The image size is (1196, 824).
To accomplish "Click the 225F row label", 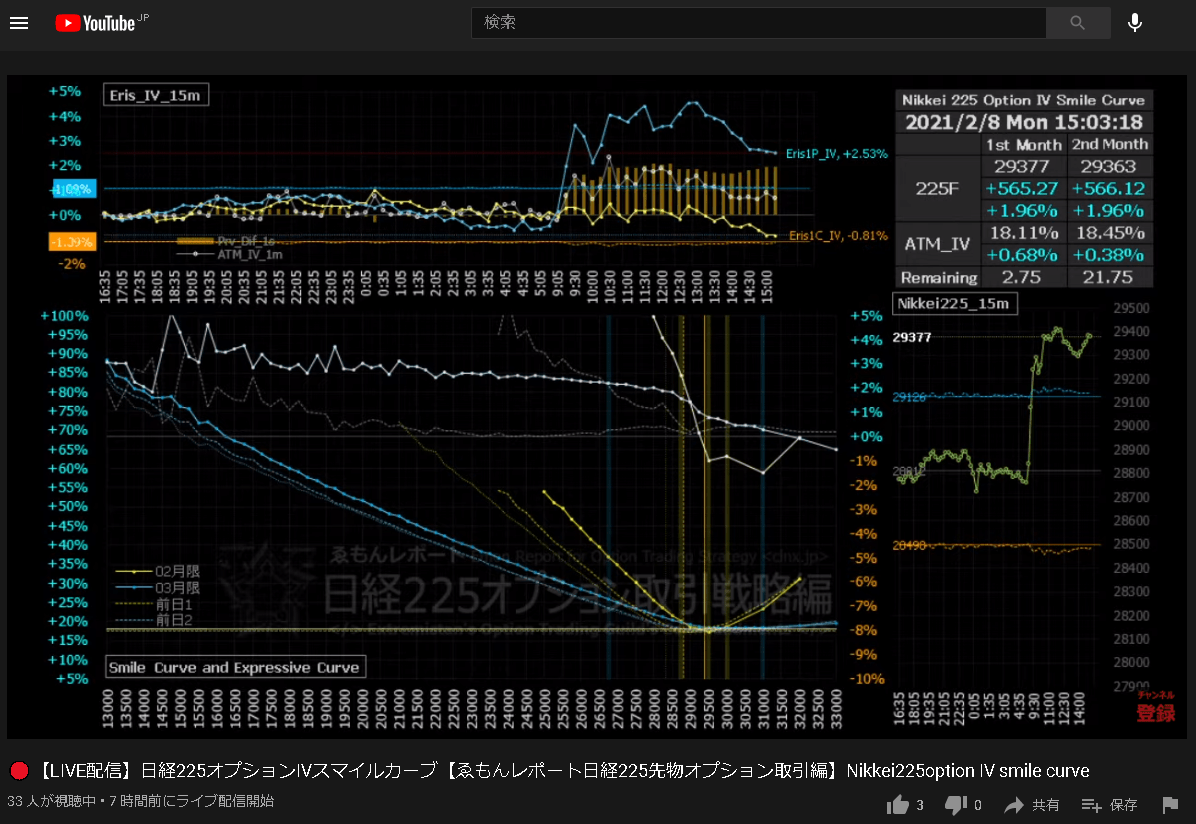I will point(937,188).
